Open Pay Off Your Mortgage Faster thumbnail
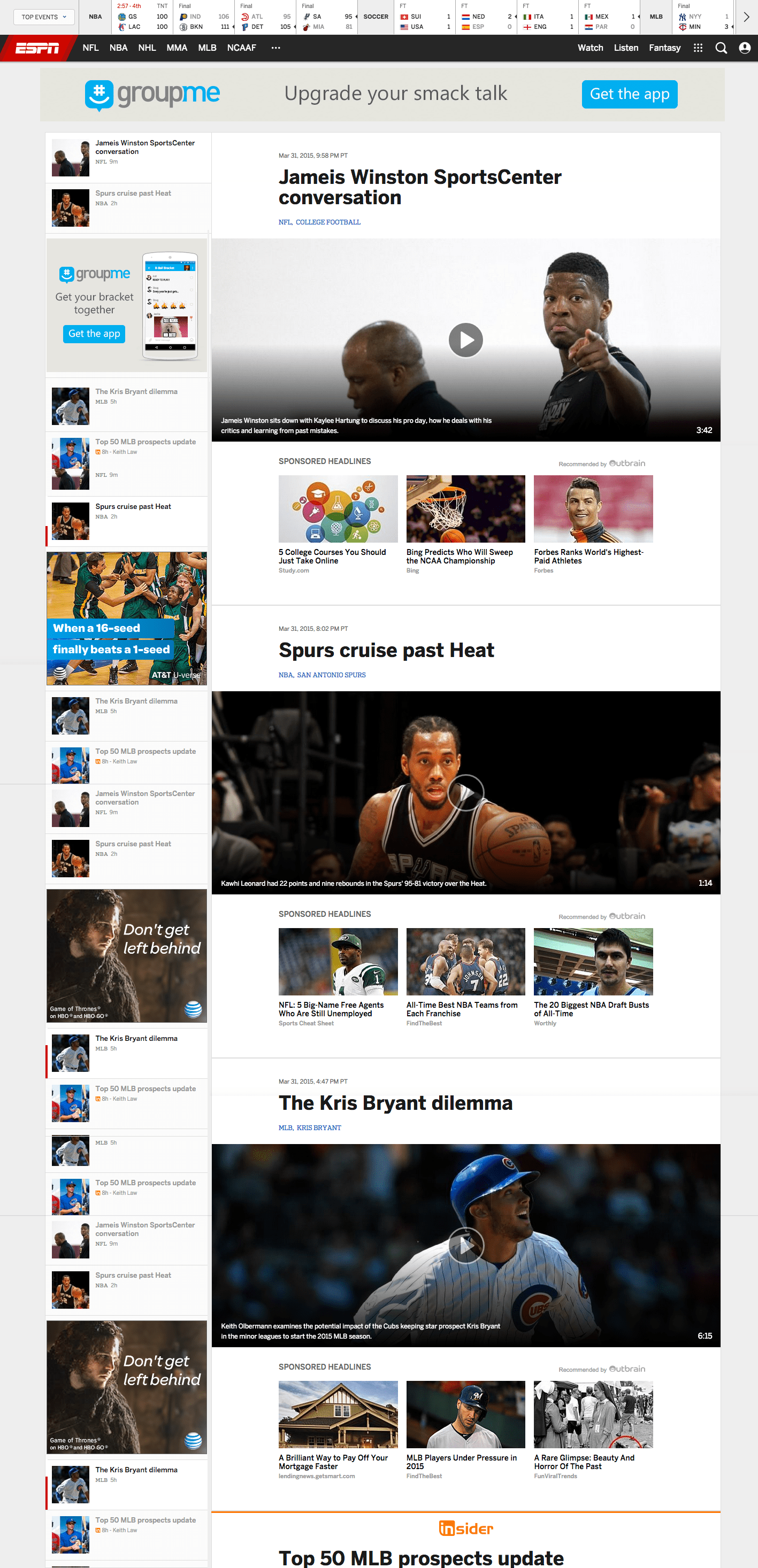 coord(338,1415)
